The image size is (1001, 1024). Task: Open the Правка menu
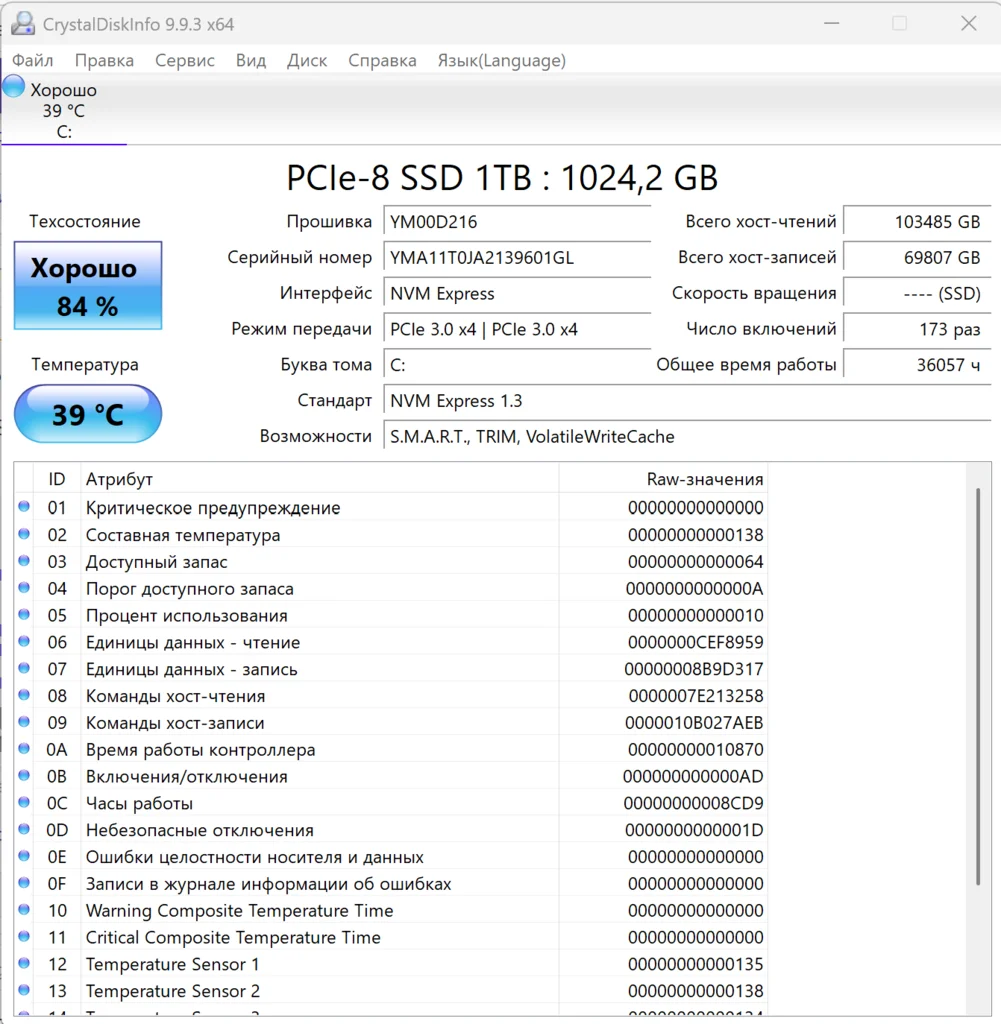104,61
